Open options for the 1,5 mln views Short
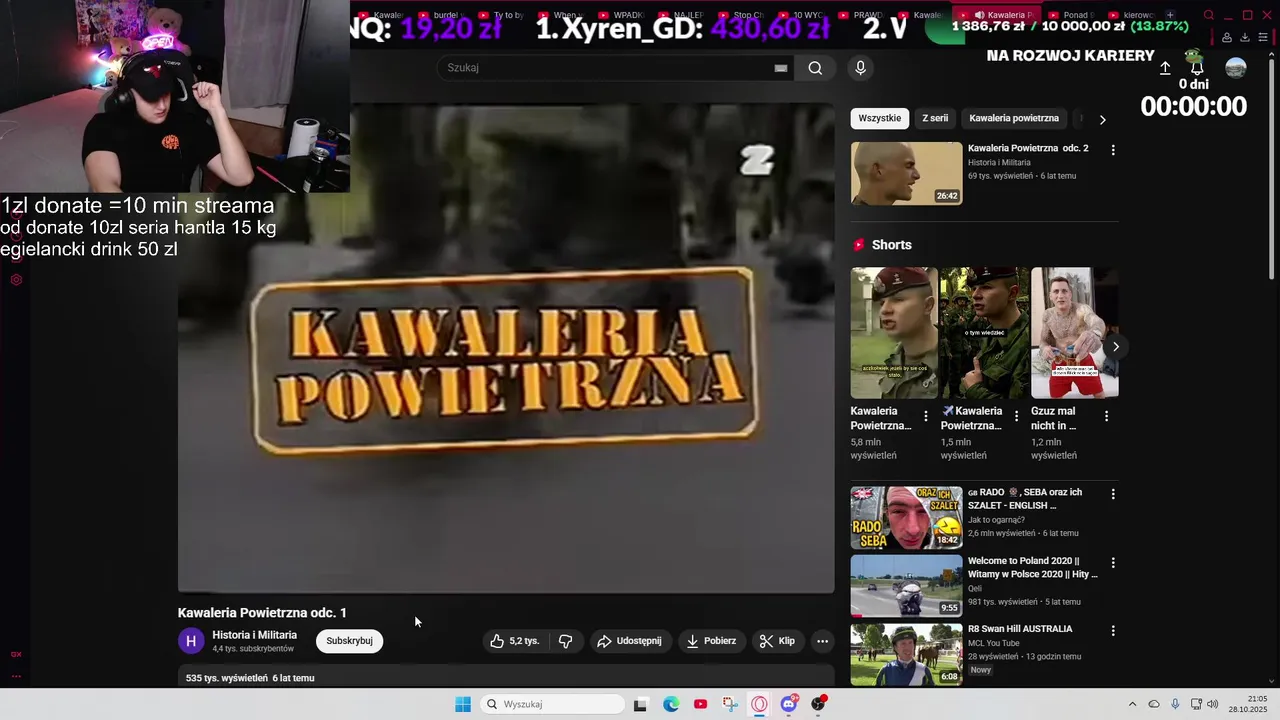Screen dimensions: 1280x720 (x=1016, y=416)
